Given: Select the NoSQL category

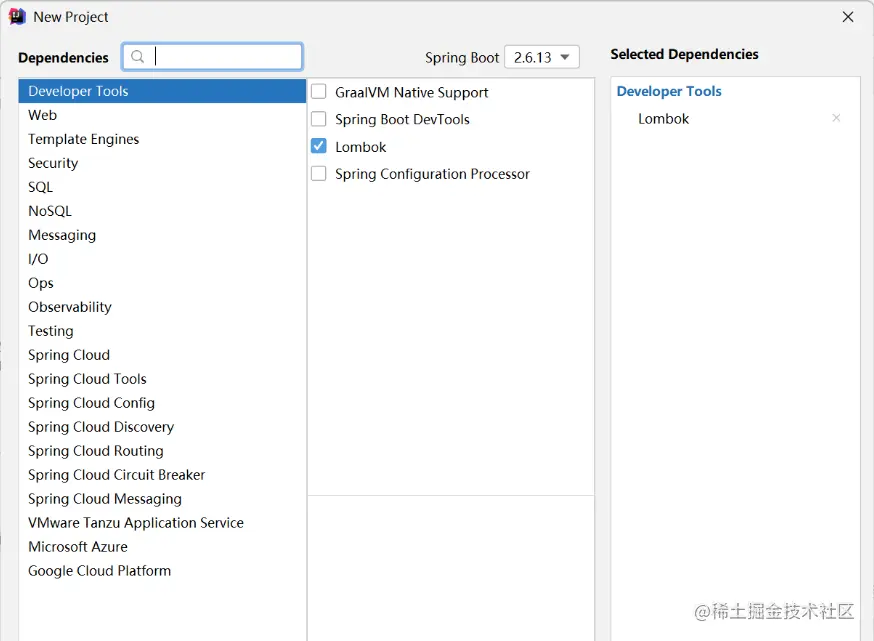Looking at the screenshot, I should [162, 211].
